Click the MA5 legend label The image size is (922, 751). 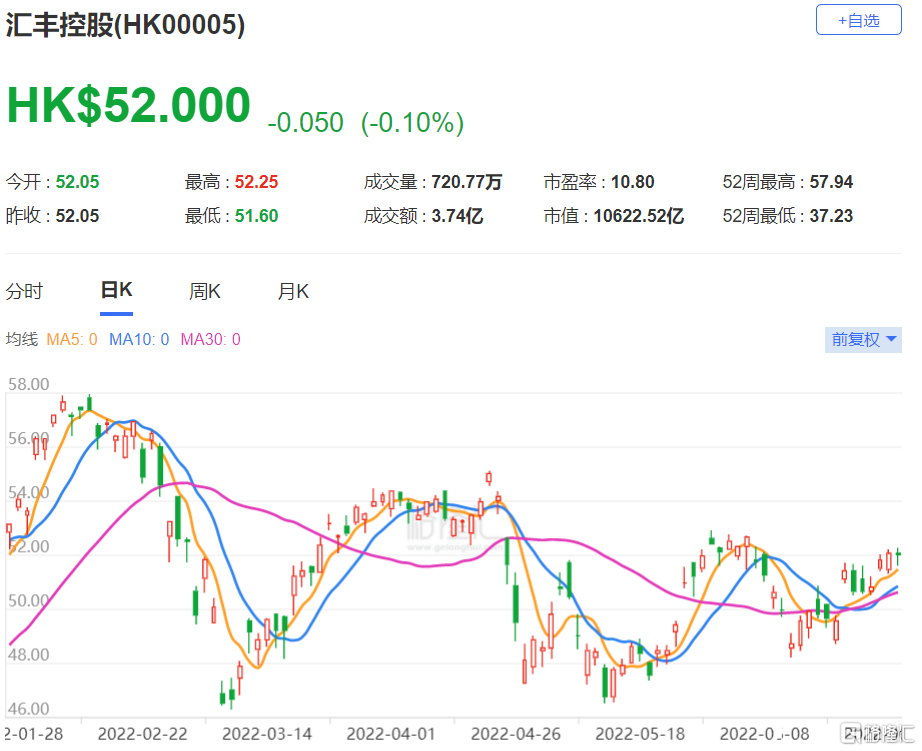72,339
